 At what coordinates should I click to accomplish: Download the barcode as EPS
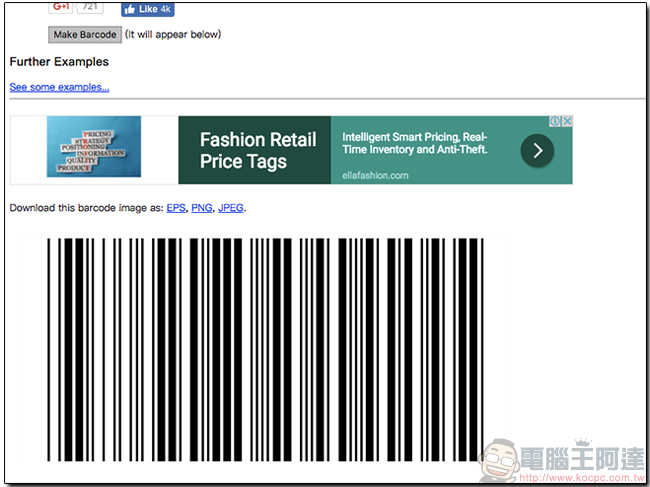click(176, 208)
